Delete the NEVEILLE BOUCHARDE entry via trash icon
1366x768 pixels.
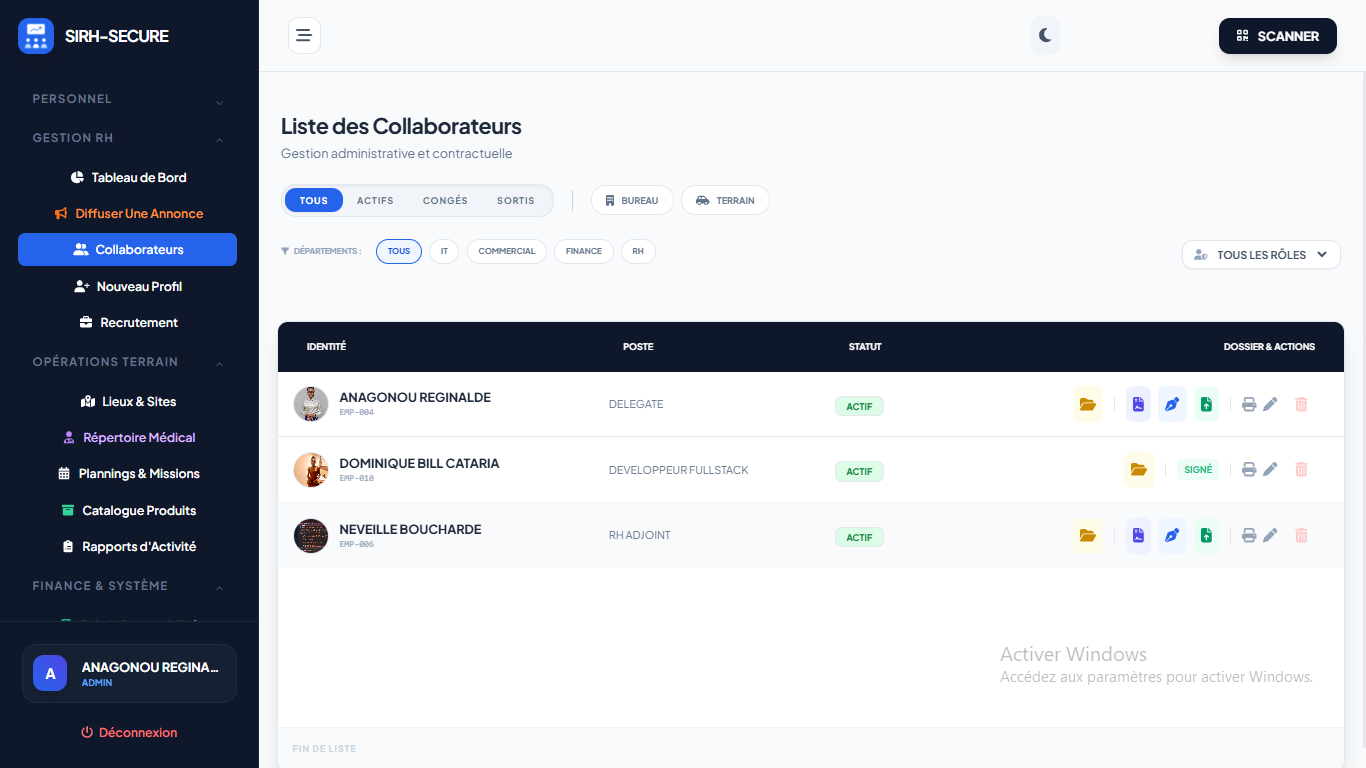tap(1301, 536)
